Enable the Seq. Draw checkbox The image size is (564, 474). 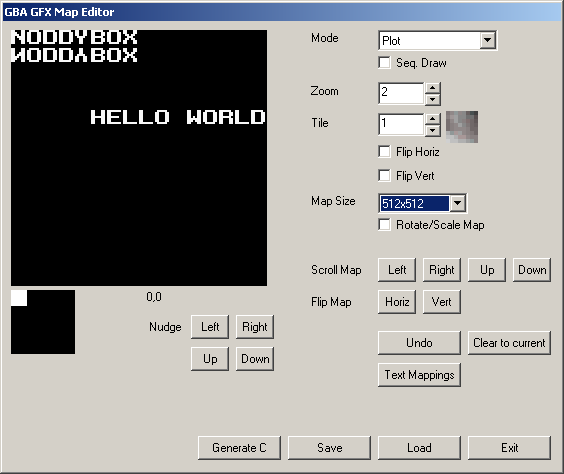[385, 63]
